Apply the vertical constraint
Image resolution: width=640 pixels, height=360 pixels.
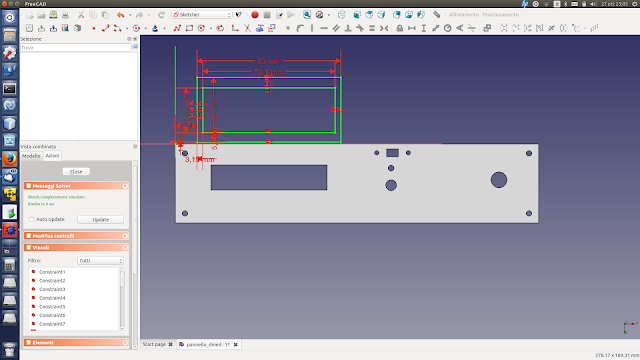(312, 28)
